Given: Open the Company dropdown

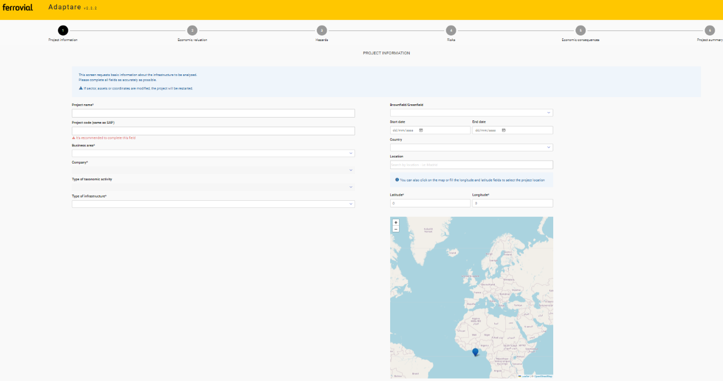Looking at the screenshot, I should [x=213, y=170].
